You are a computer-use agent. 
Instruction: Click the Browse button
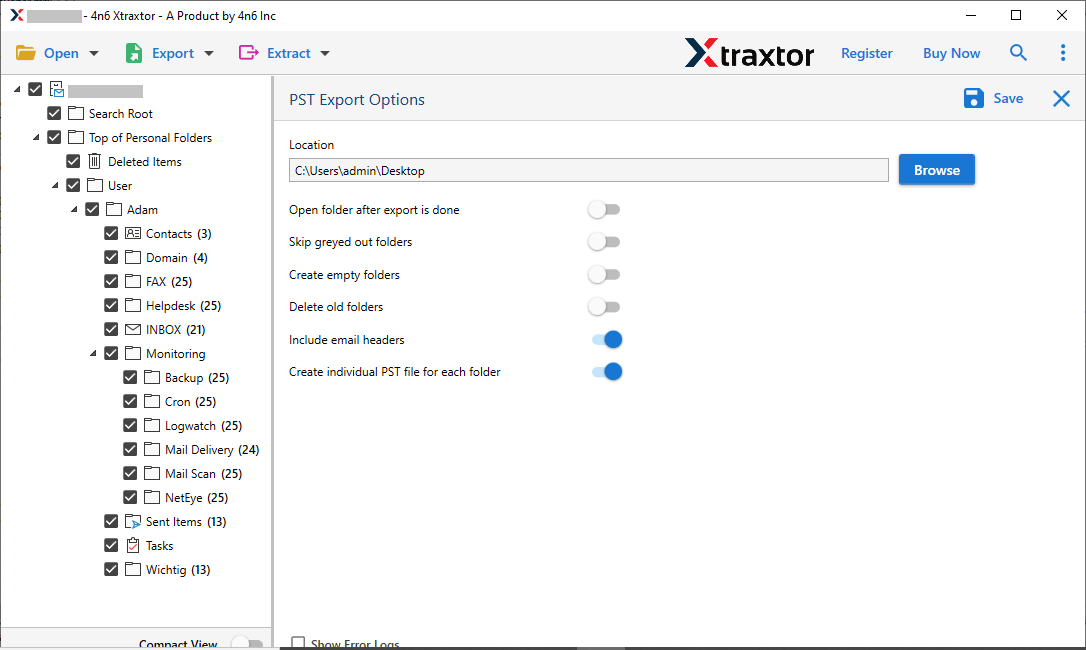936,170
